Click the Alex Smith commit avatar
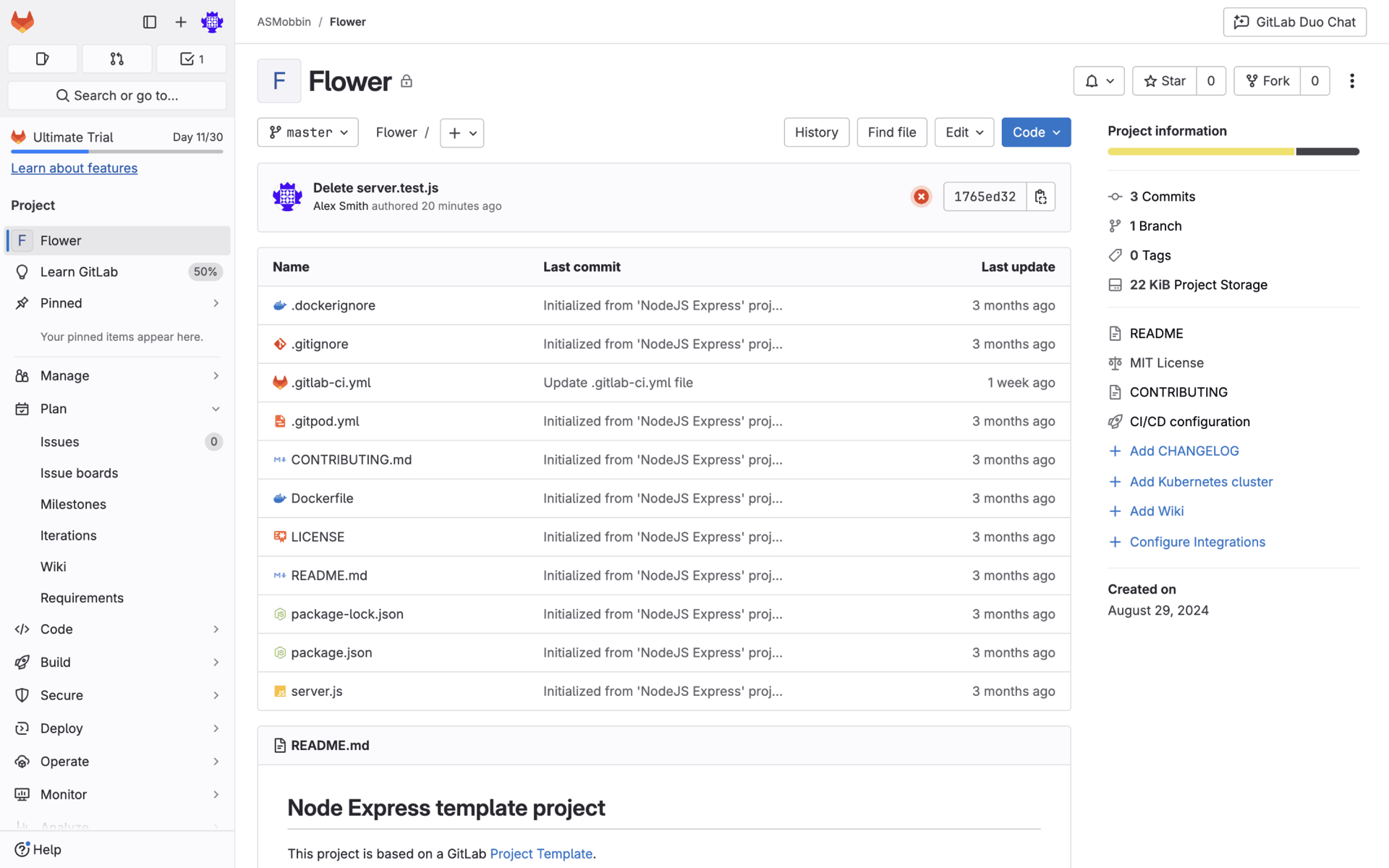This screenshot has height=868, width=1389. [287, 196]
